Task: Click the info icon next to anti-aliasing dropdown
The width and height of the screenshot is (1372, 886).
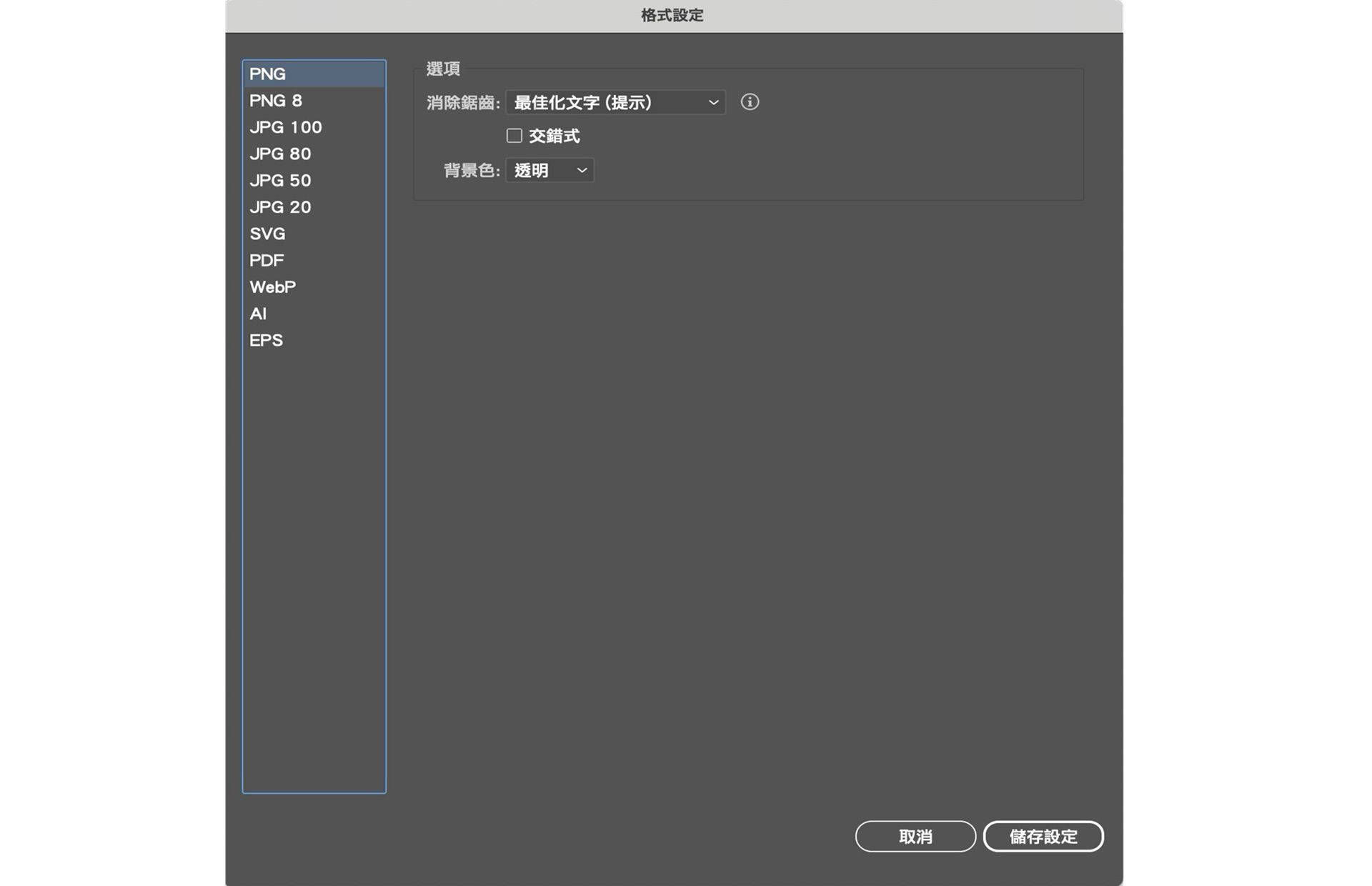Action: click(x=750, y=102)
